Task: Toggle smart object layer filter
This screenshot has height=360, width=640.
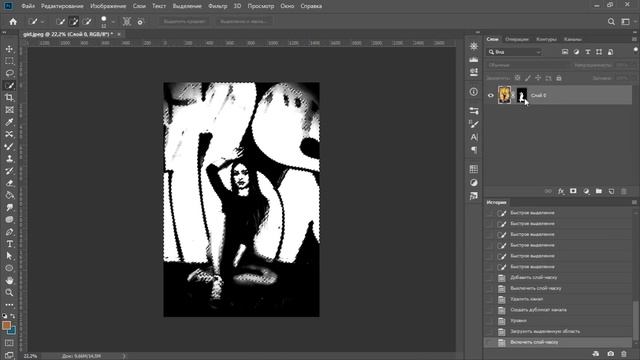Action: tap(610, 52)
